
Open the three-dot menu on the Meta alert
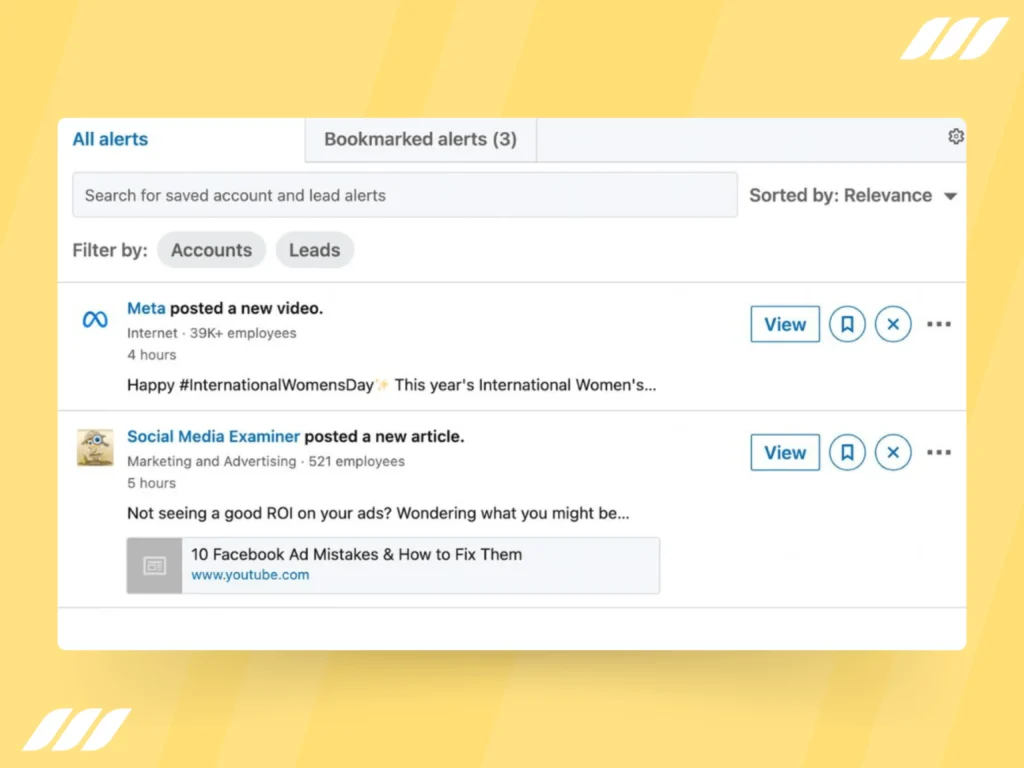pos(939,324)
